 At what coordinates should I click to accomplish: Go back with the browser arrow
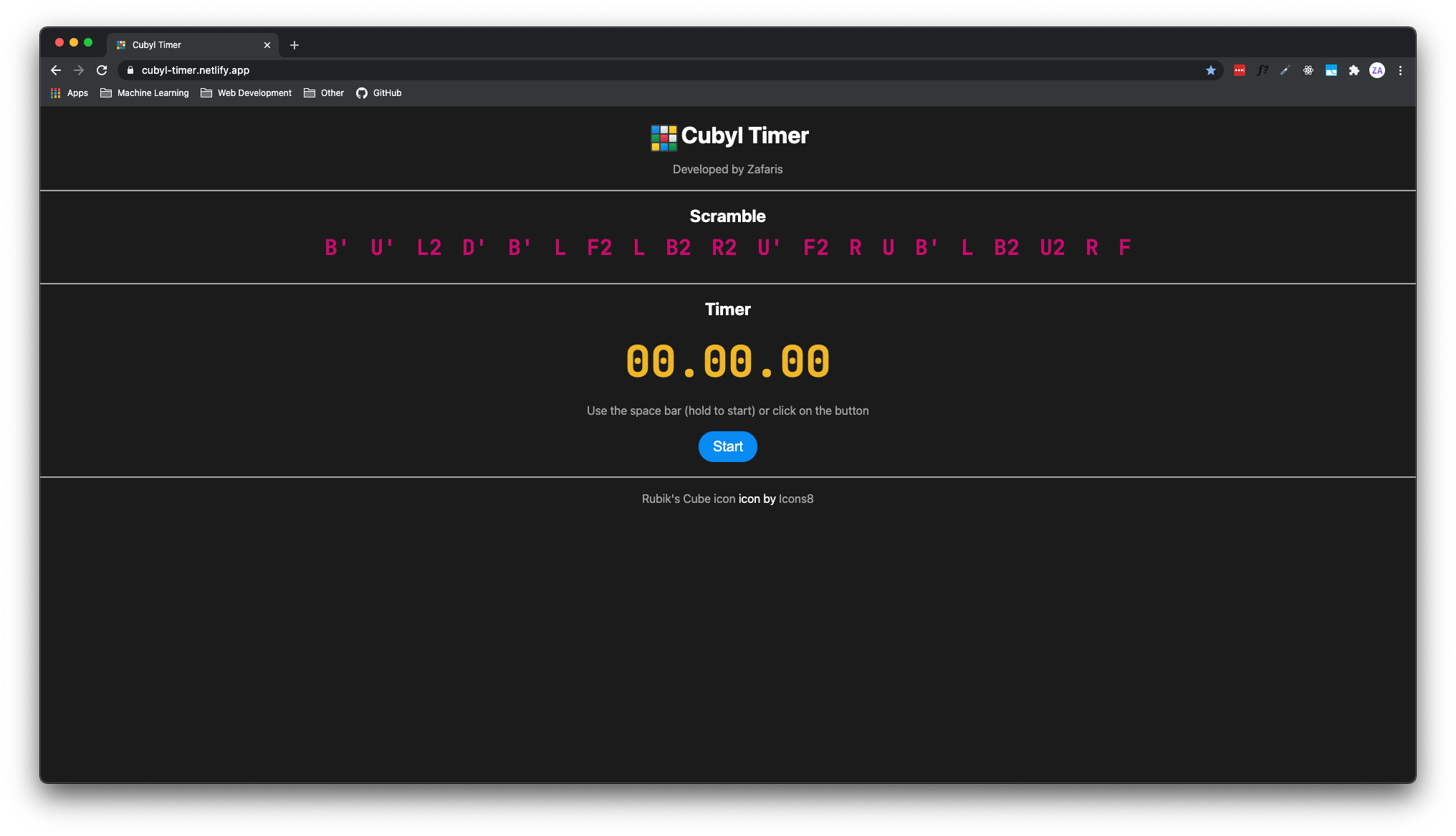coord(56,70)
